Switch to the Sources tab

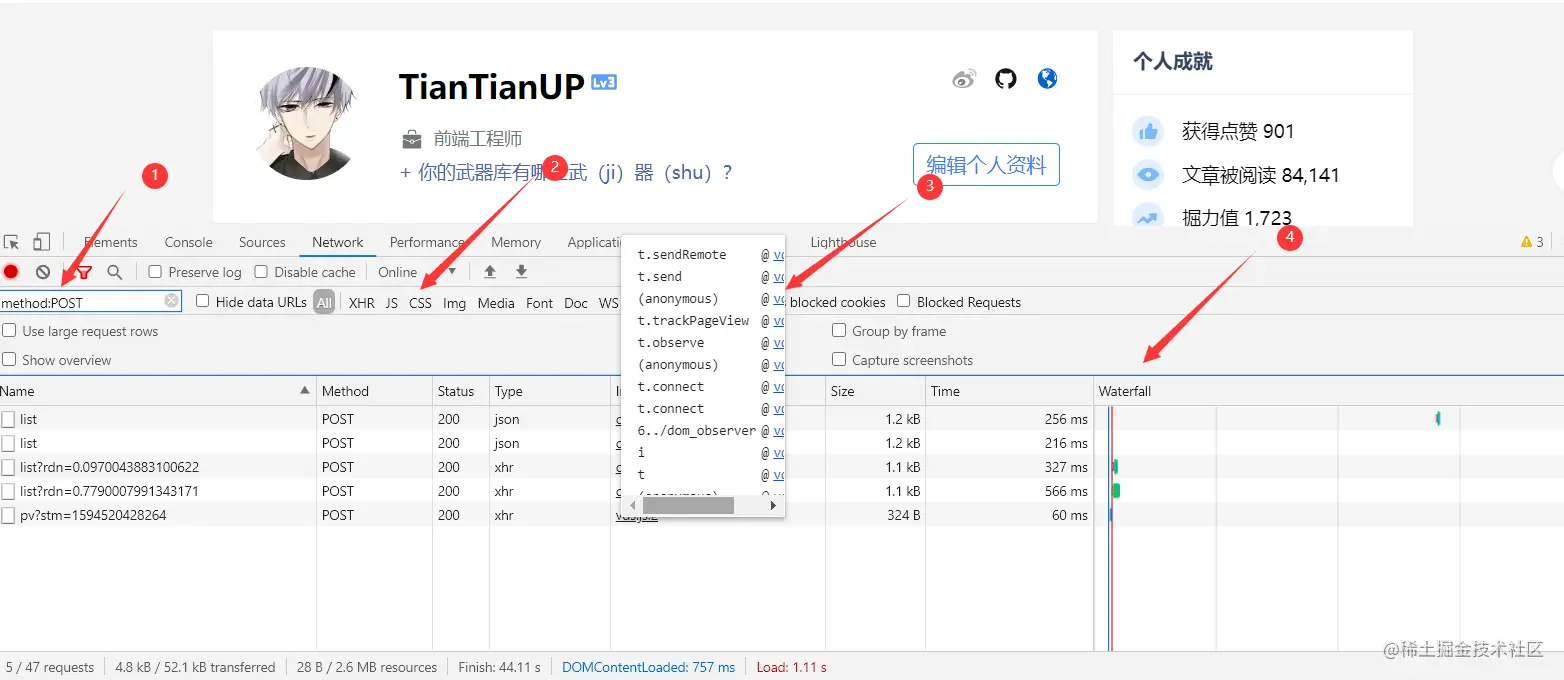262,242
